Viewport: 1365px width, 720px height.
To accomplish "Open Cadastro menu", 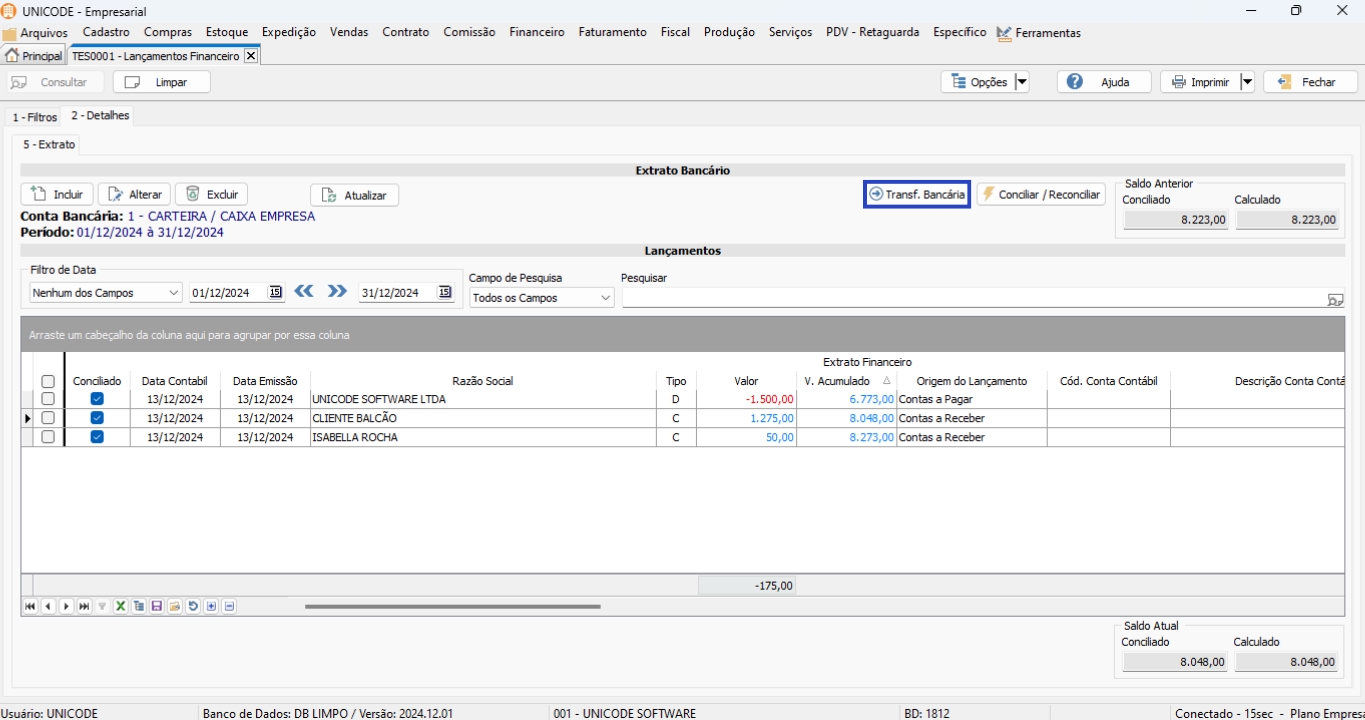I will tap(106, 32).
